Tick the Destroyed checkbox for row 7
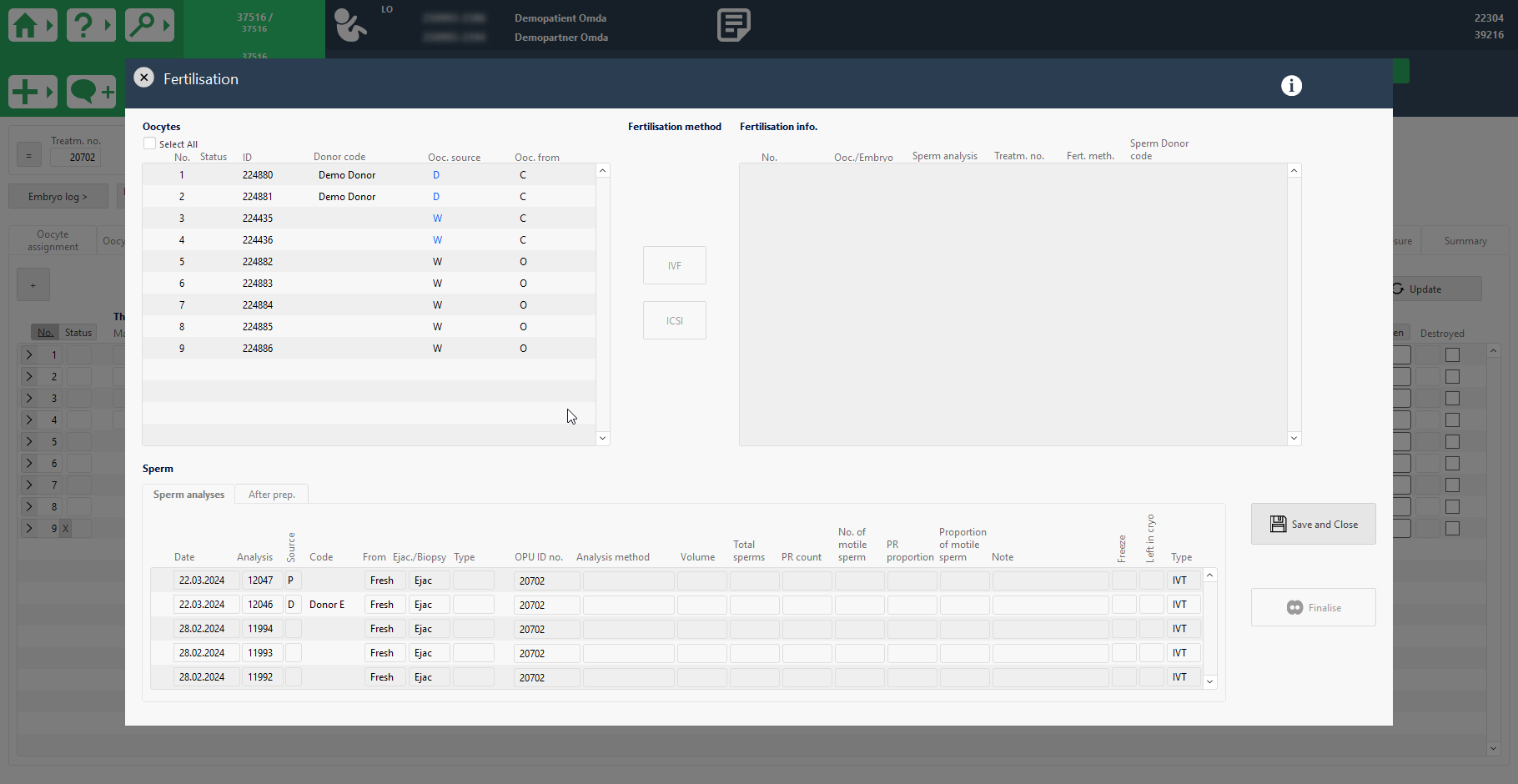The width and height of the screenshot is (1518, 784). click(1453, 485)
